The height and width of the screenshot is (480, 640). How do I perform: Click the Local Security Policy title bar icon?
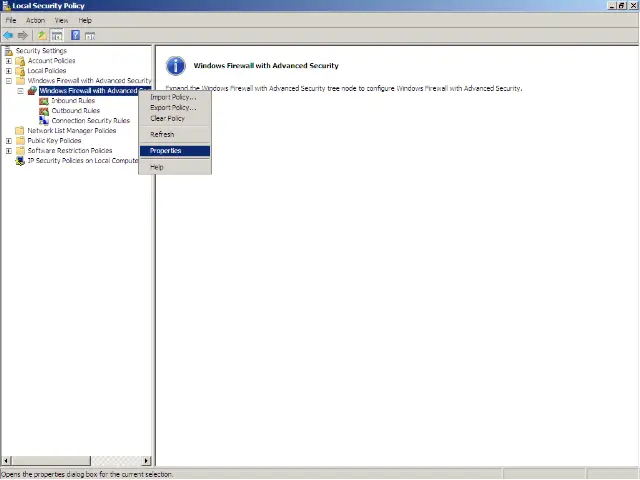[x=6, y=6]
